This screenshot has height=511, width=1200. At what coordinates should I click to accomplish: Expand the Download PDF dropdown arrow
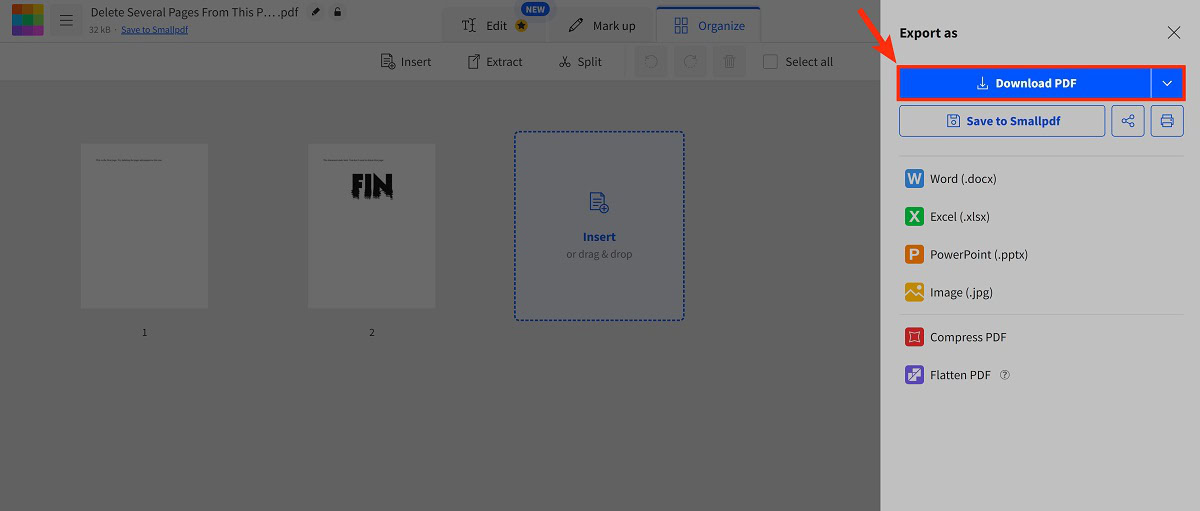coord(1167,84)
